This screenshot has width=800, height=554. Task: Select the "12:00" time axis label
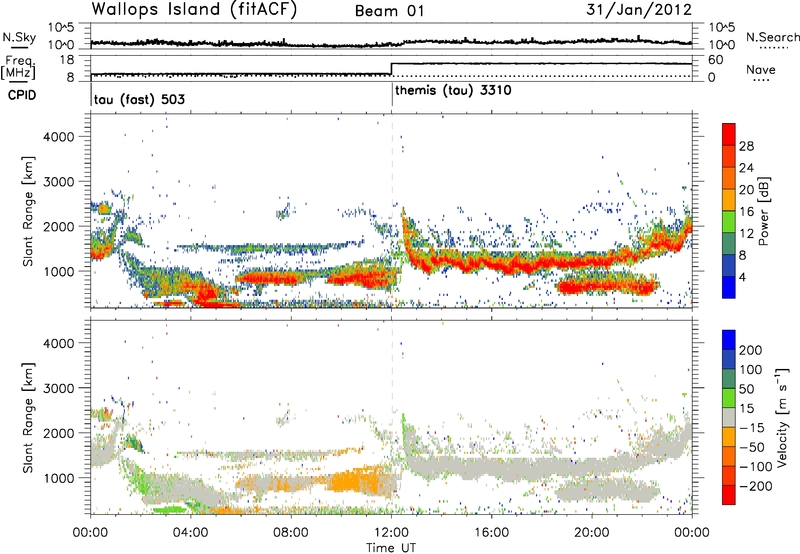[391, 533]
